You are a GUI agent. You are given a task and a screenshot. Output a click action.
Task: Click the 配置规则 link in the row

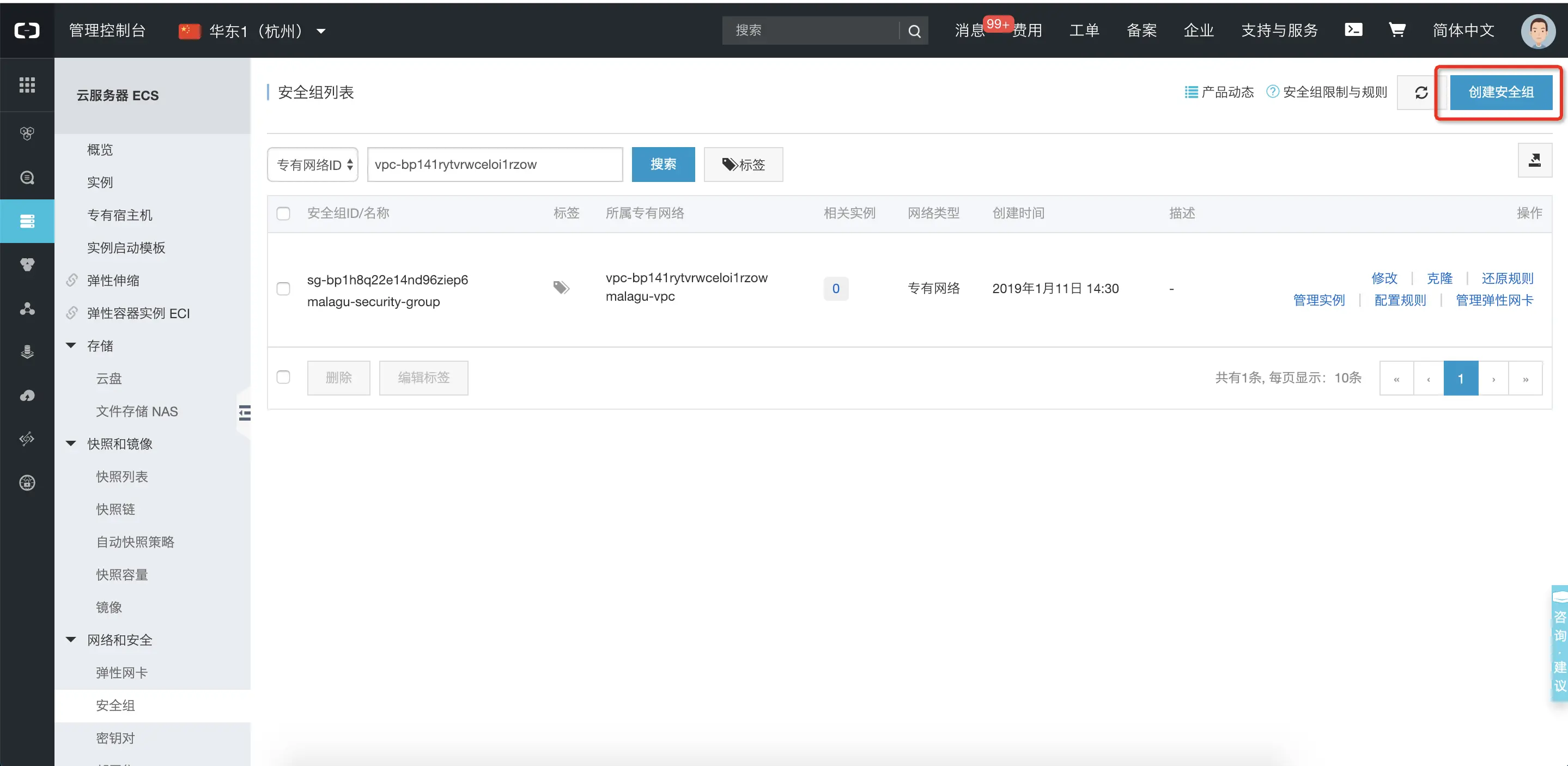point(1400,300)
